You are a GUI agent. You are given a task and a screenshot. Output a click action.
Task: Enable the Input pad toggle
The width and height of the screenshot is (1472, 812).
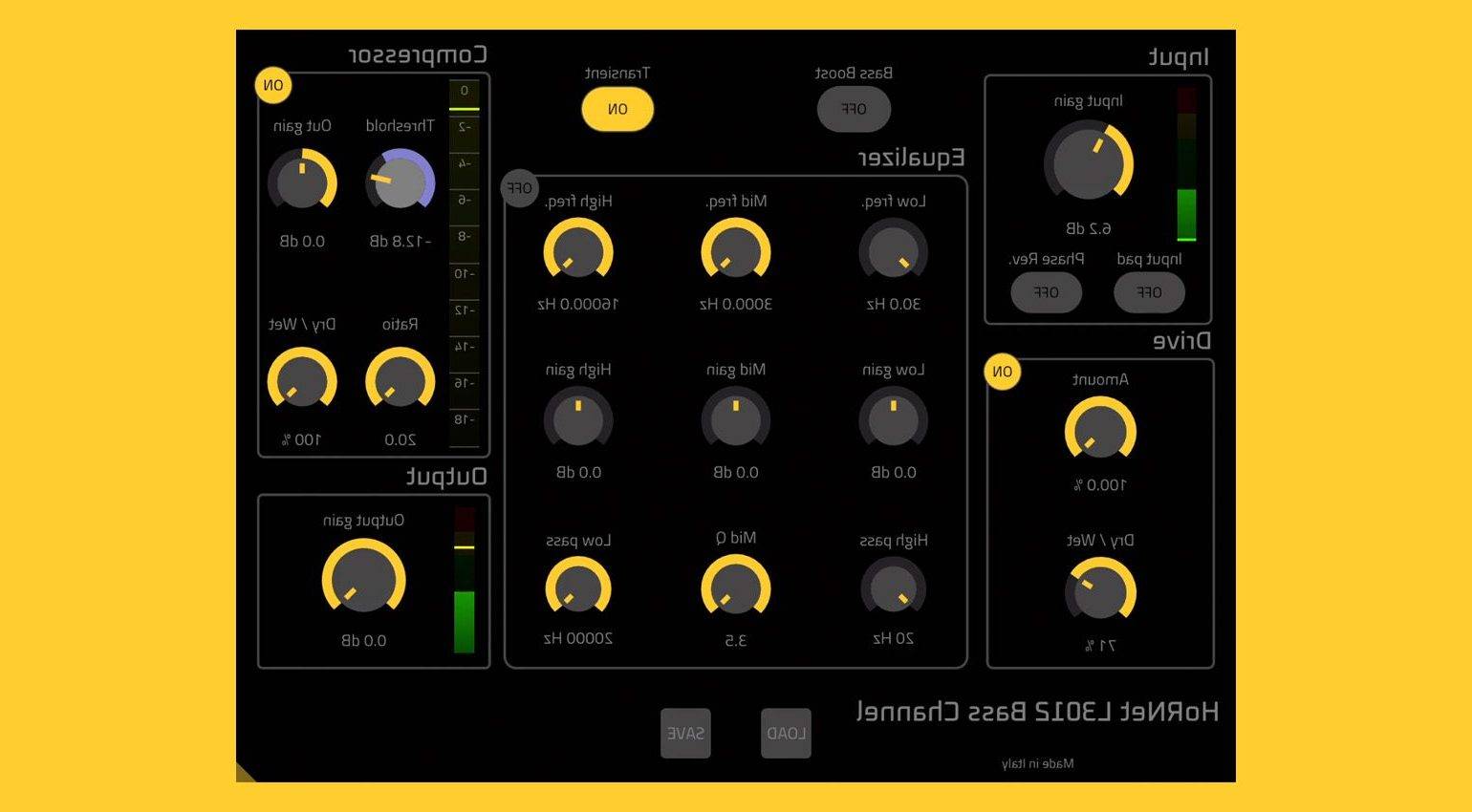(1149, 292)
